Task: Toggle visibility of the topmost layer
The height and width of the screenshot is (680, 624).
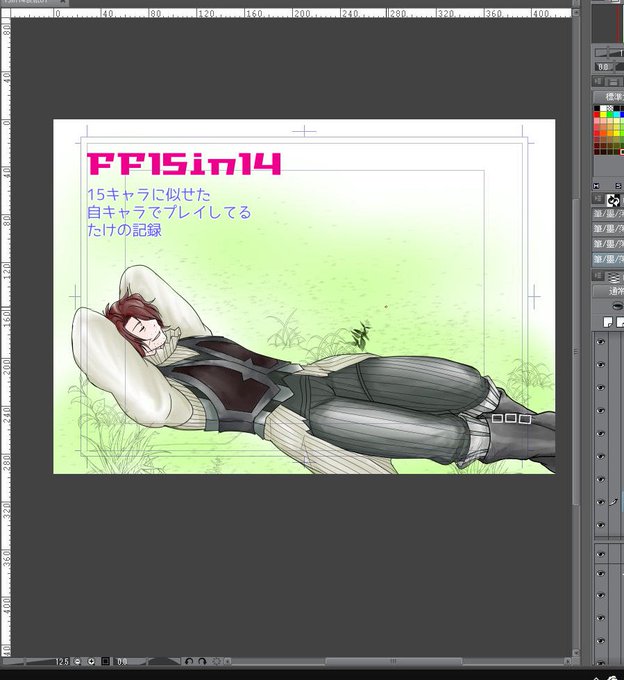Action: coord(601,342)
